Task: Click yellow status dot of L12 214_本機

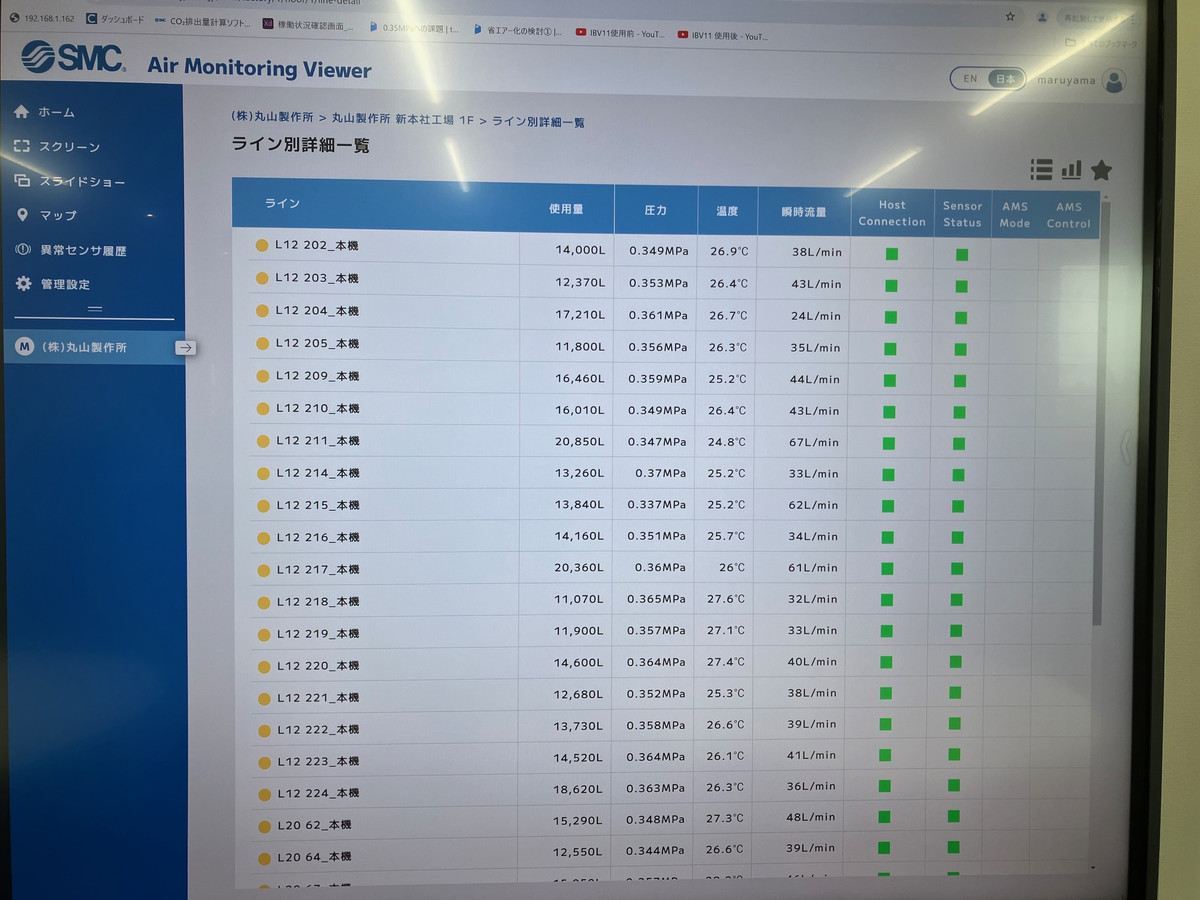Action: 263,473
